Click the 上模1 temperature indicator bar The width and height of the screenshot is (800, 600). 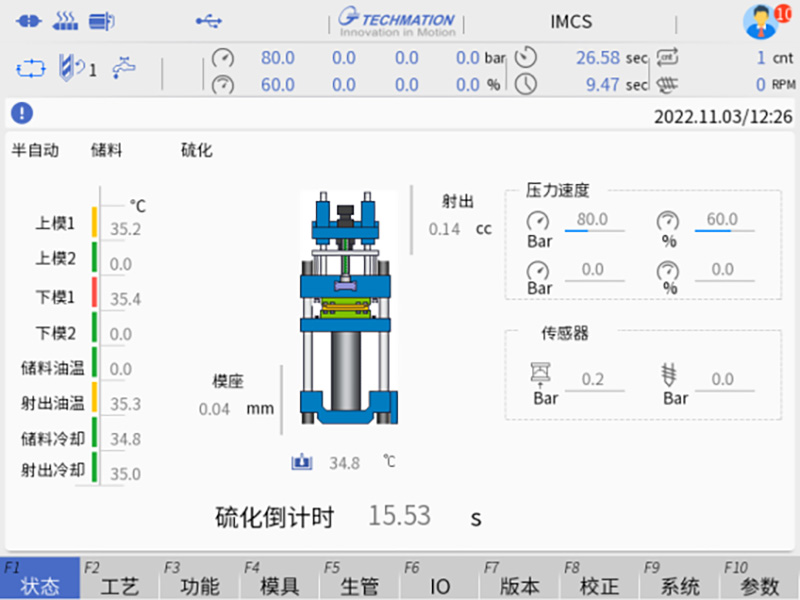(94, 222)
